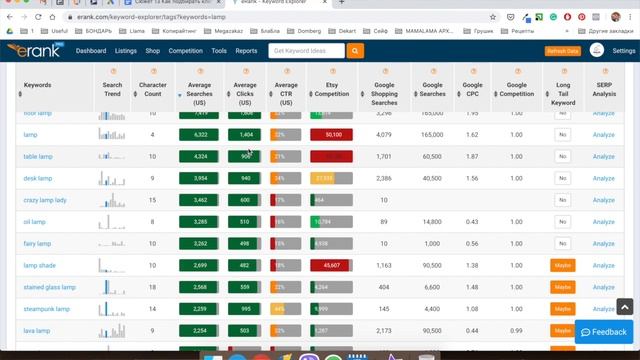The height and width of the screenshot is (360, 640).
Task: Sort by Average Searches (US) column
Action: pyautogui.click(x=180, y=95)
